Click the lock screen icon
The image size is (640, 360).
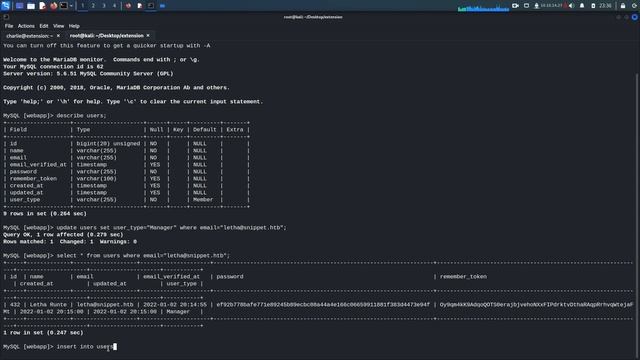623,6
